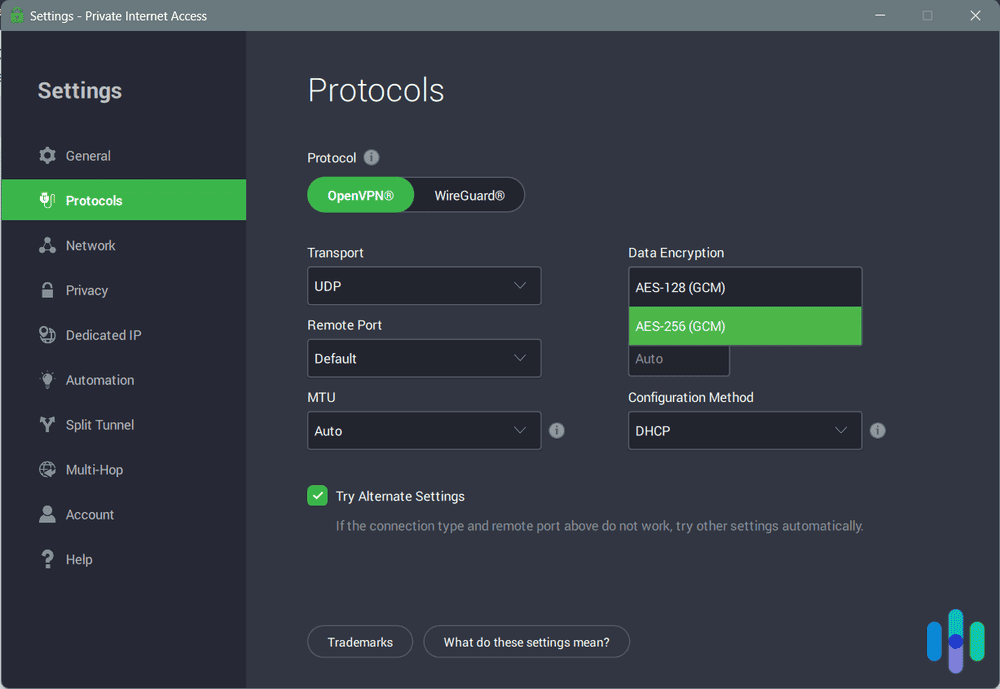The height and width of the screenshot is (689, 1000).
Task: Click the Protocol info icon
Action: point(370,157)
